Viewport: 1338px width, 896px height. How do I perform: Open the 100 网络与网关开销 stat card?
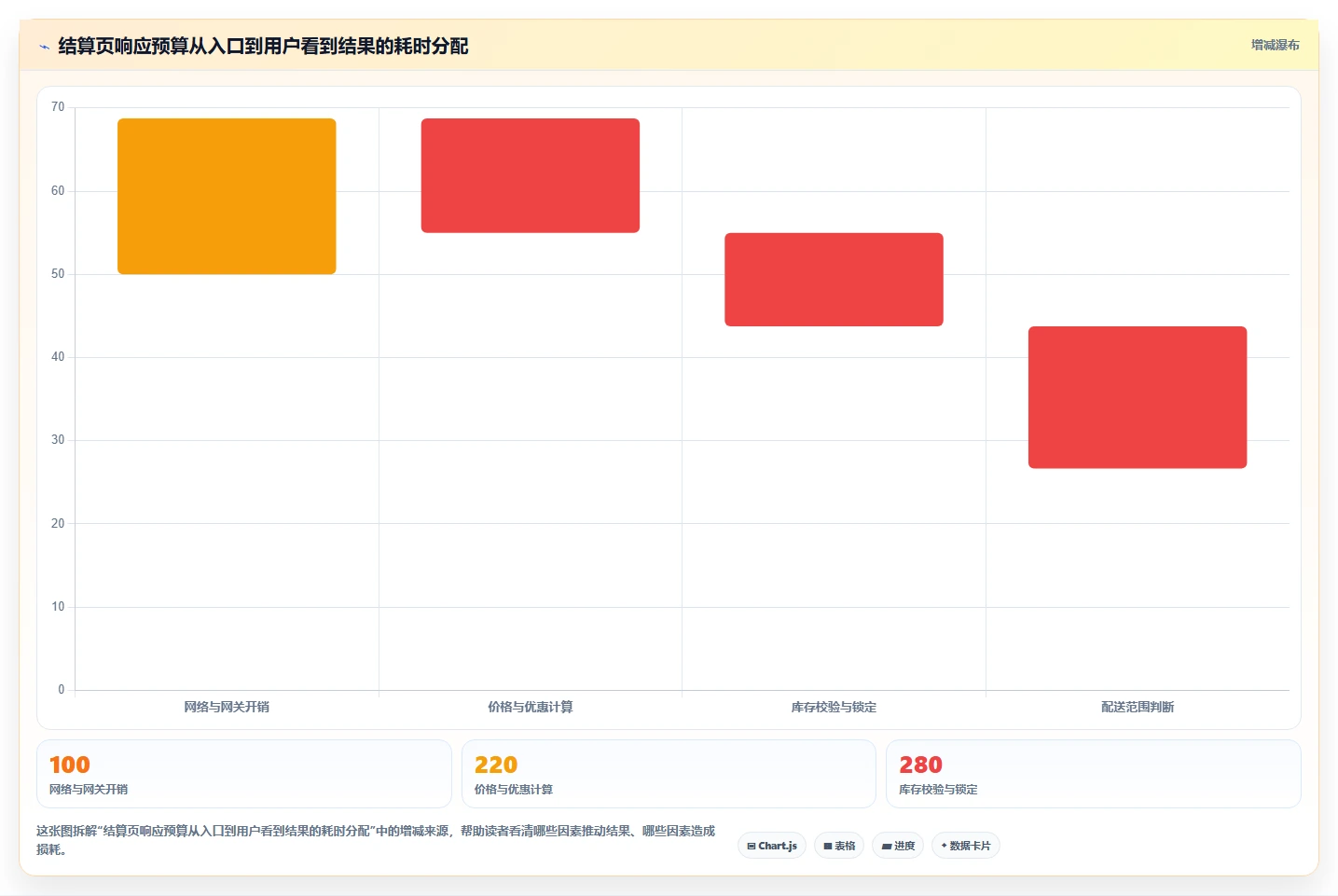[x=244, y=774]
